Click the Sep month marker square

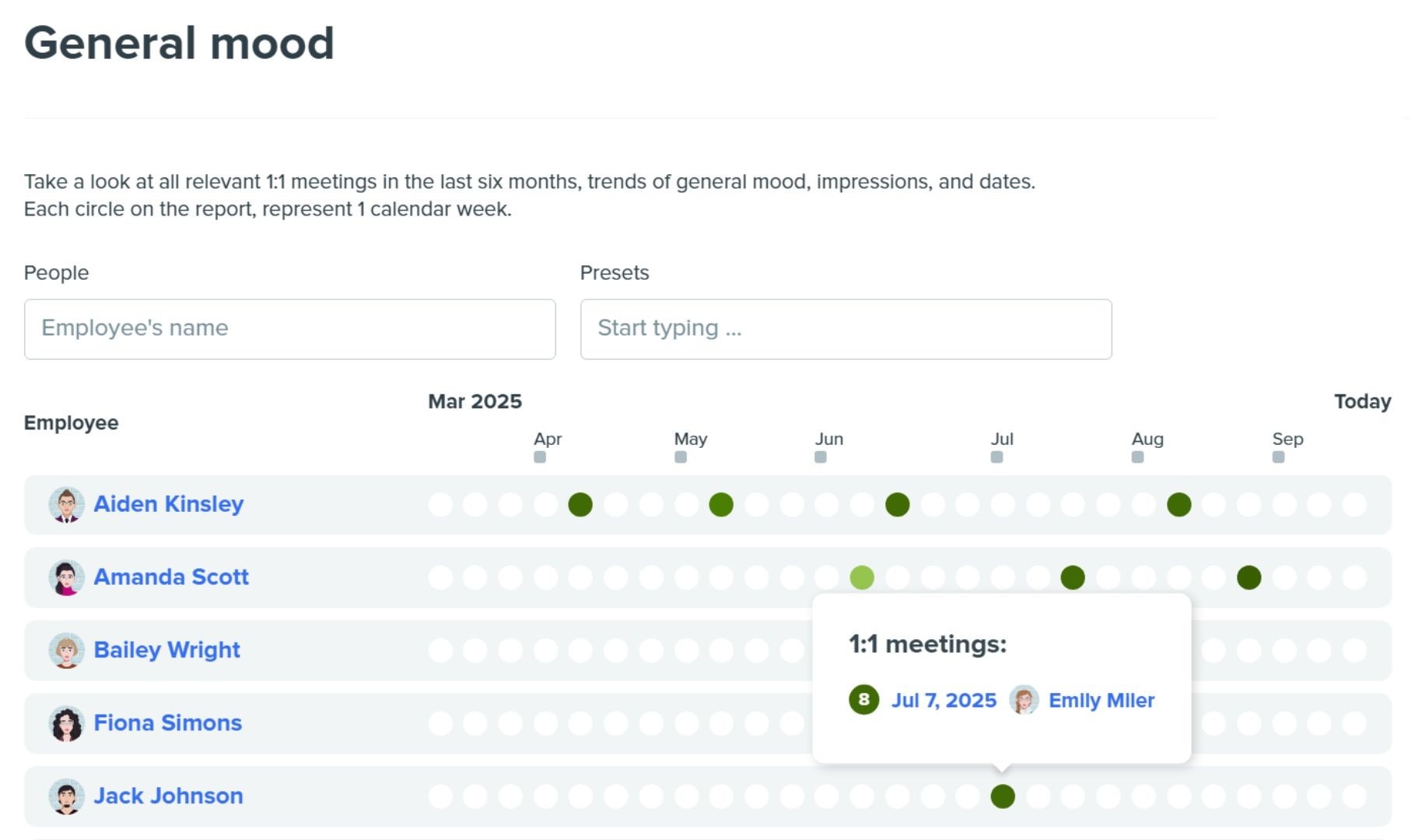coord(1277,458)
